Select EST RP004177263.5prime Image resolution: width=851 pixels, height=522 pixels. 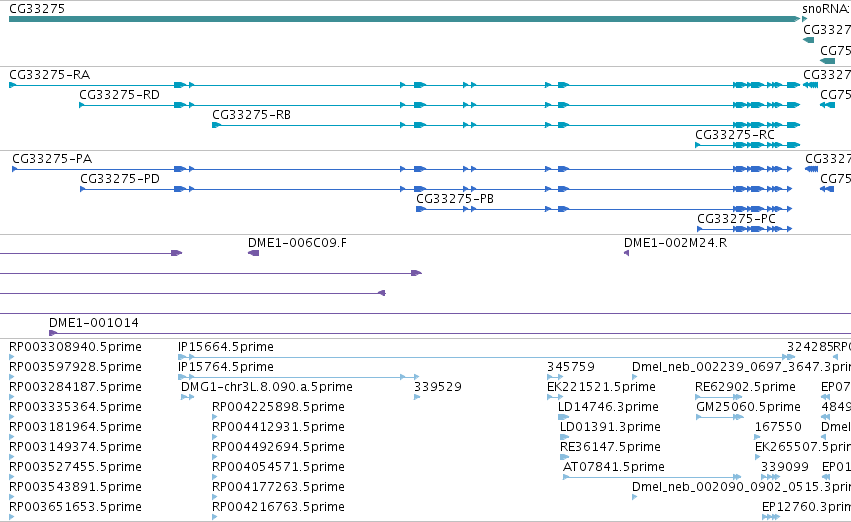pyautogui.click(x=278, y=487)
